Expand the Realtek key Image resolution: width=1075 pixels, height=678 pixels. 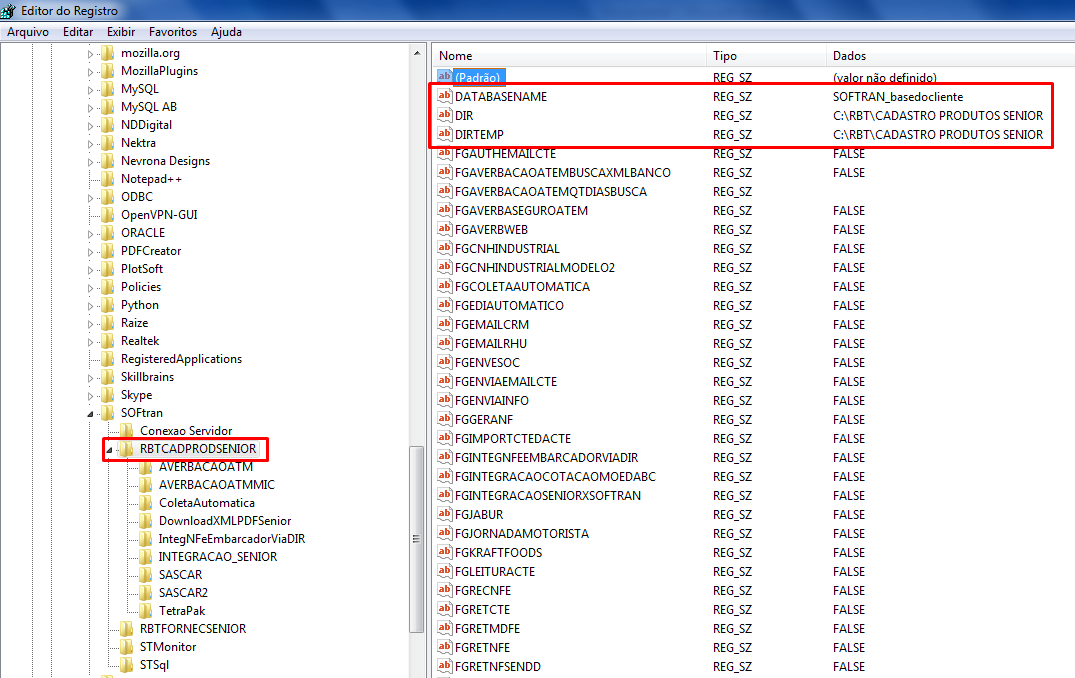point(90,341)
